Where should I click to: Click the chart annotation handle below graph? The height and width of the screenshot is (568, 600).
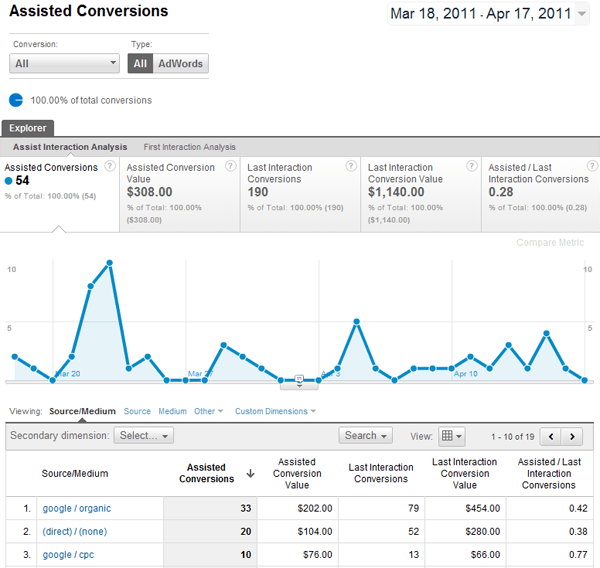click(299, 380)
